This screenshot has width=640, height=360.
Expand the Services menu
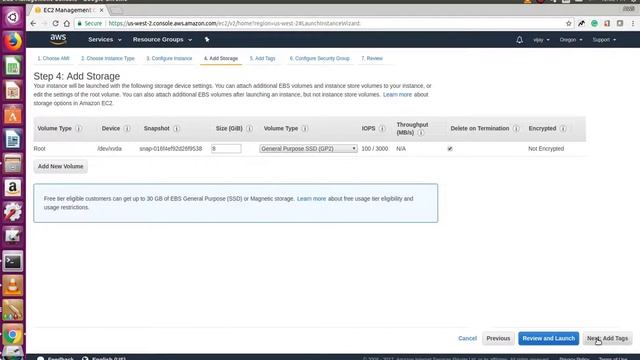105,40
